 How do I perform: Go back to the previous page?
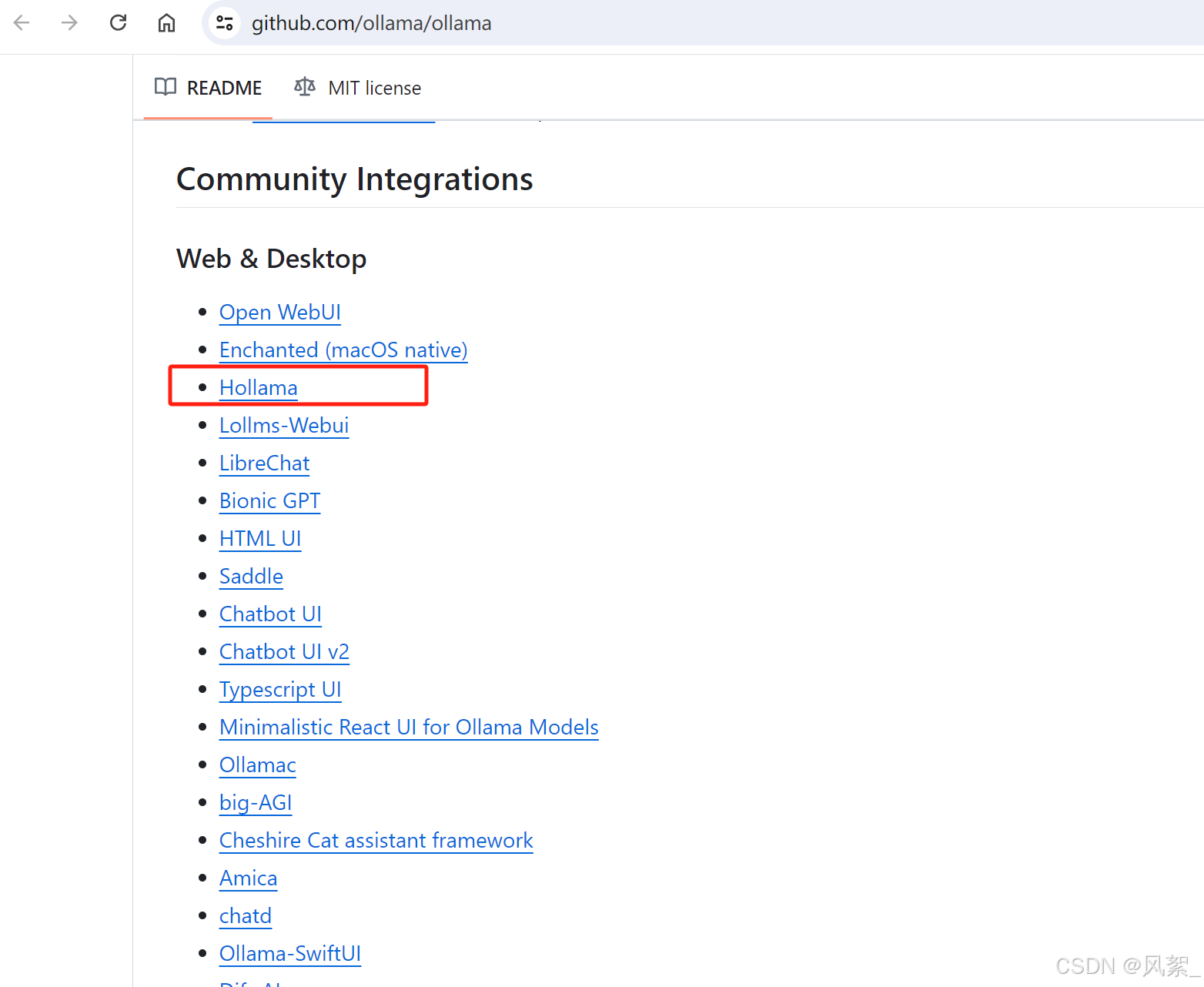(x=22, y=23)
